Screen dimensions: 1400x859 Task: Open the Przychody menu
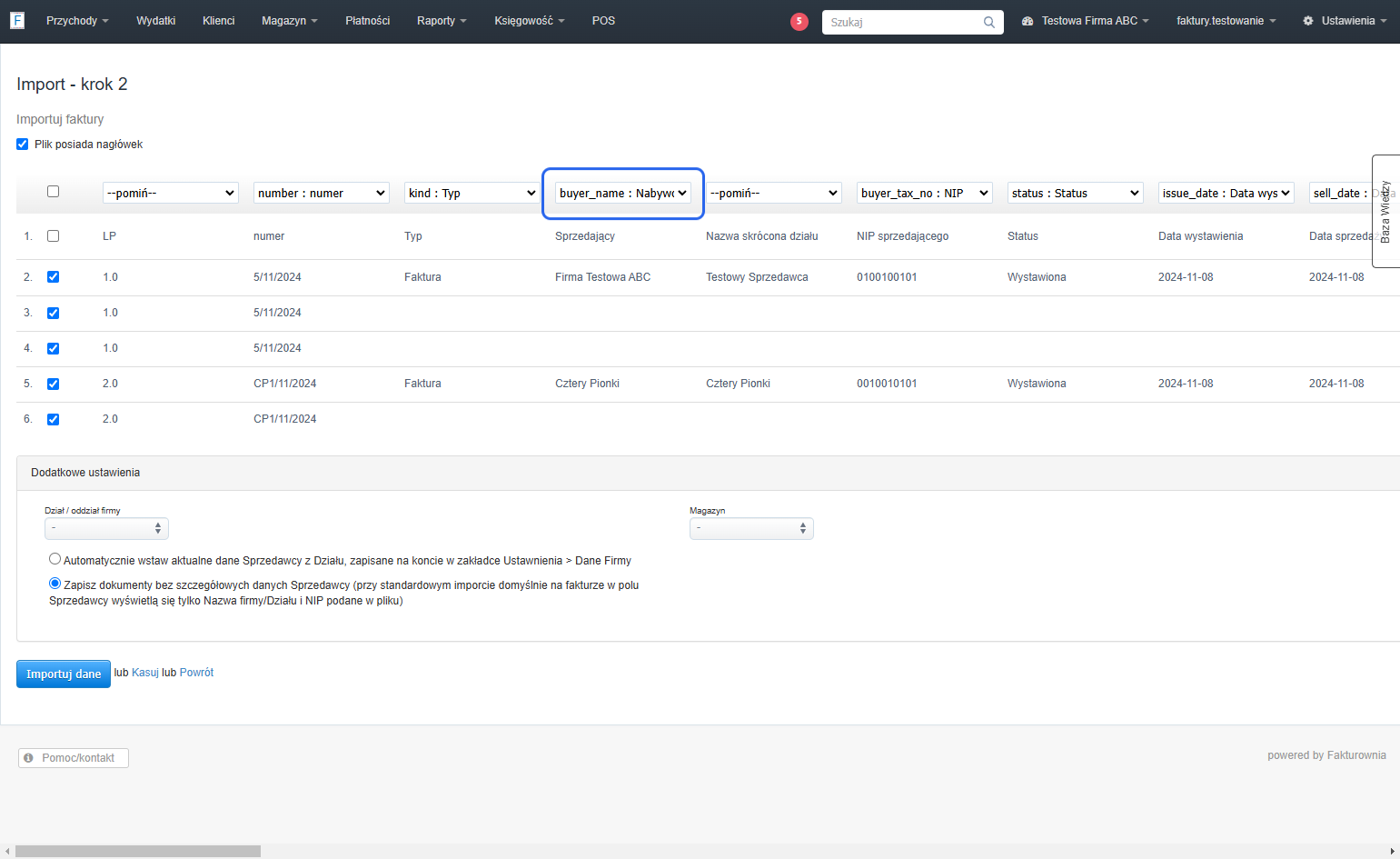pyautogui.click(x=77, y=21)
